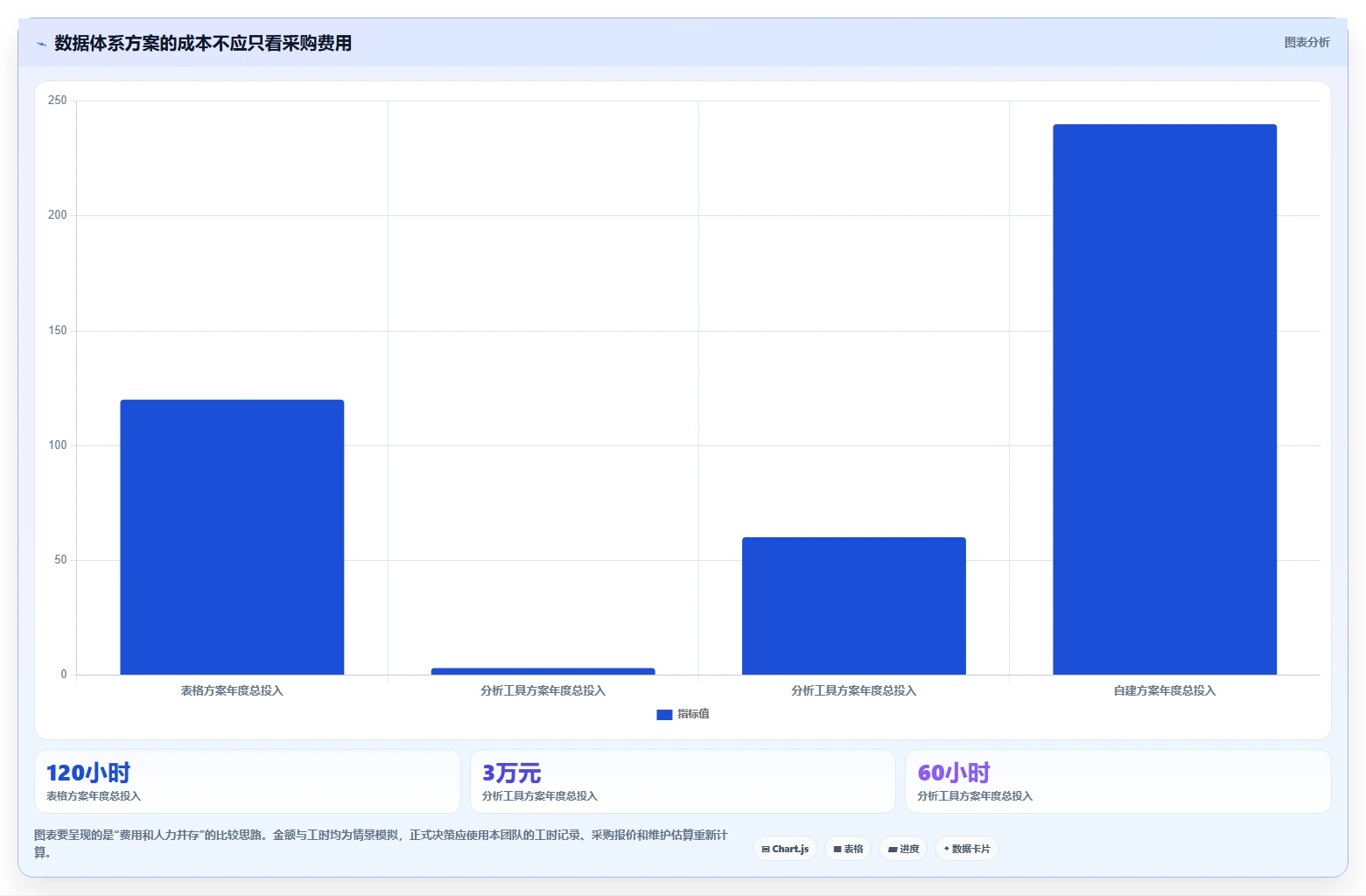
Task: Click the tallest bar for 自建方案年度总投入
Action: (x=1165, y=399)
